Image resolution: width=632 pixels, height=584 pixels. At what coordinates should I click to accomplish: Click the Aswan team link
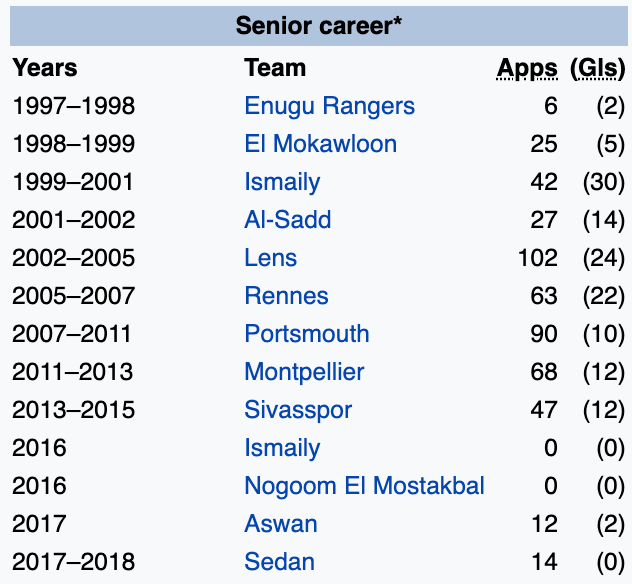[280, 524]
